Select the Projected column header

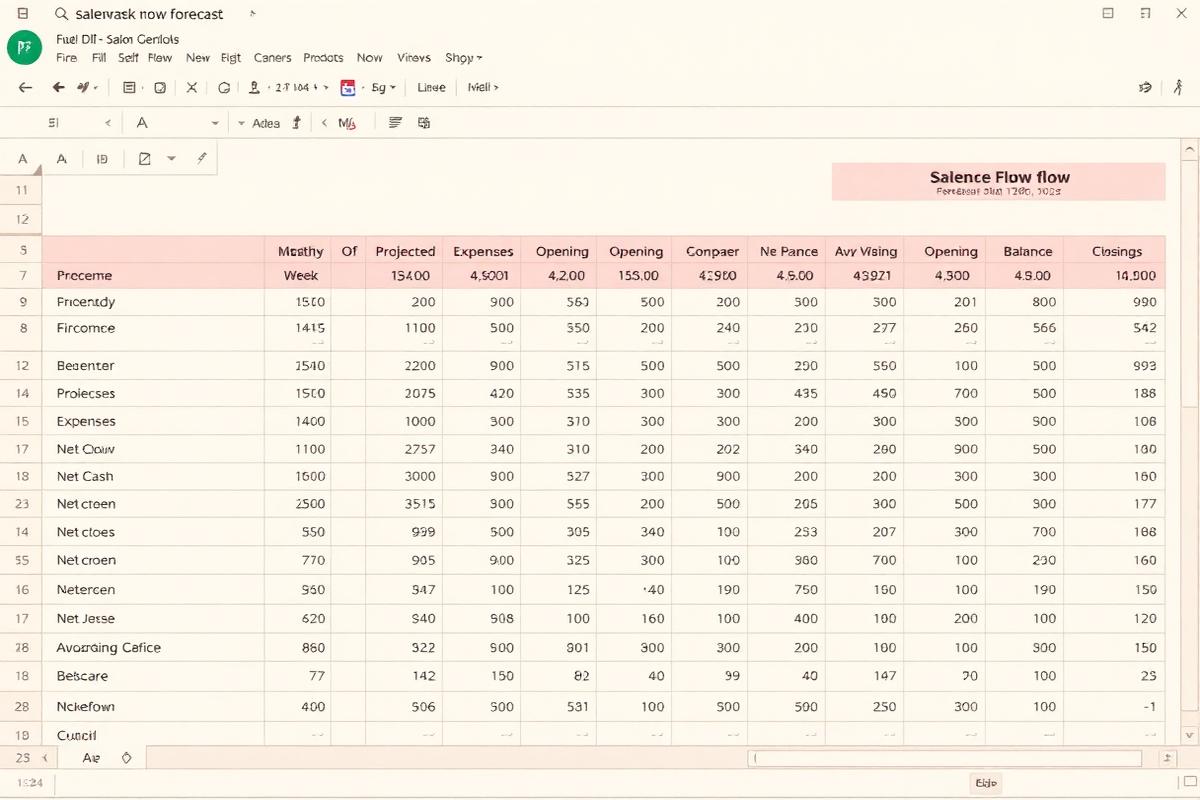click(405, 252)
